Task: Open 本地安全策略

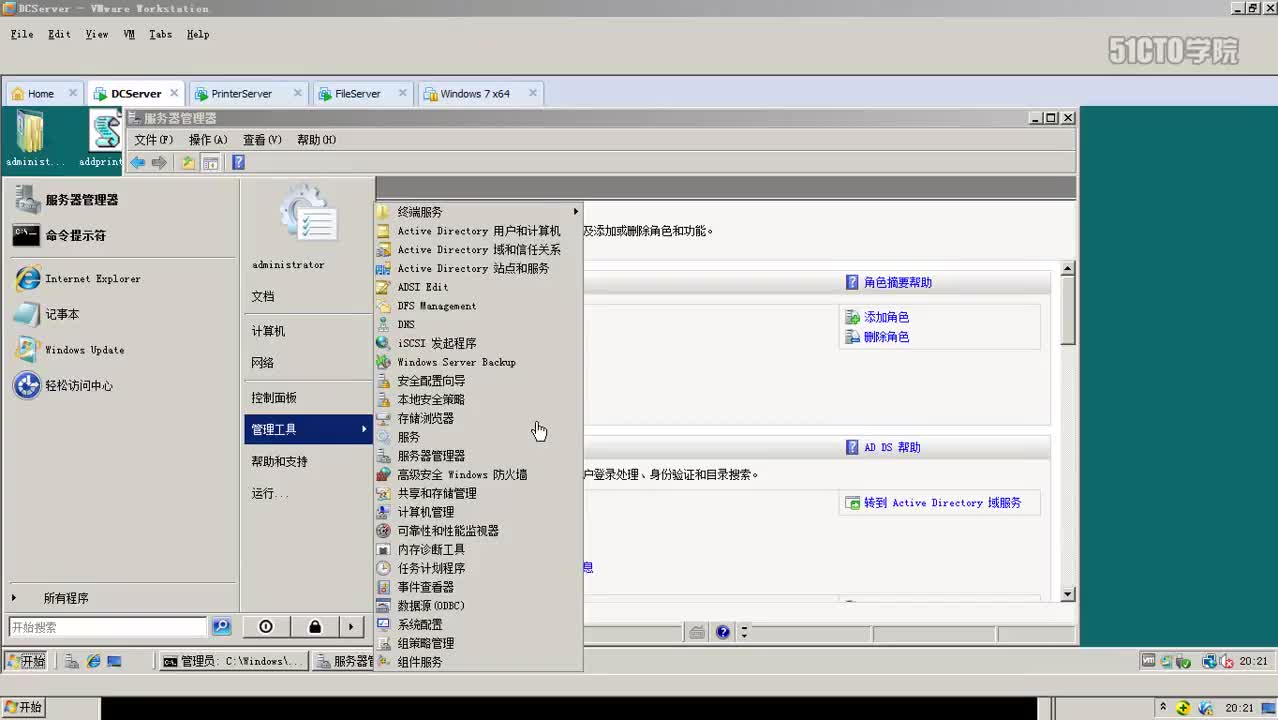Action: [x=478, y=400]
